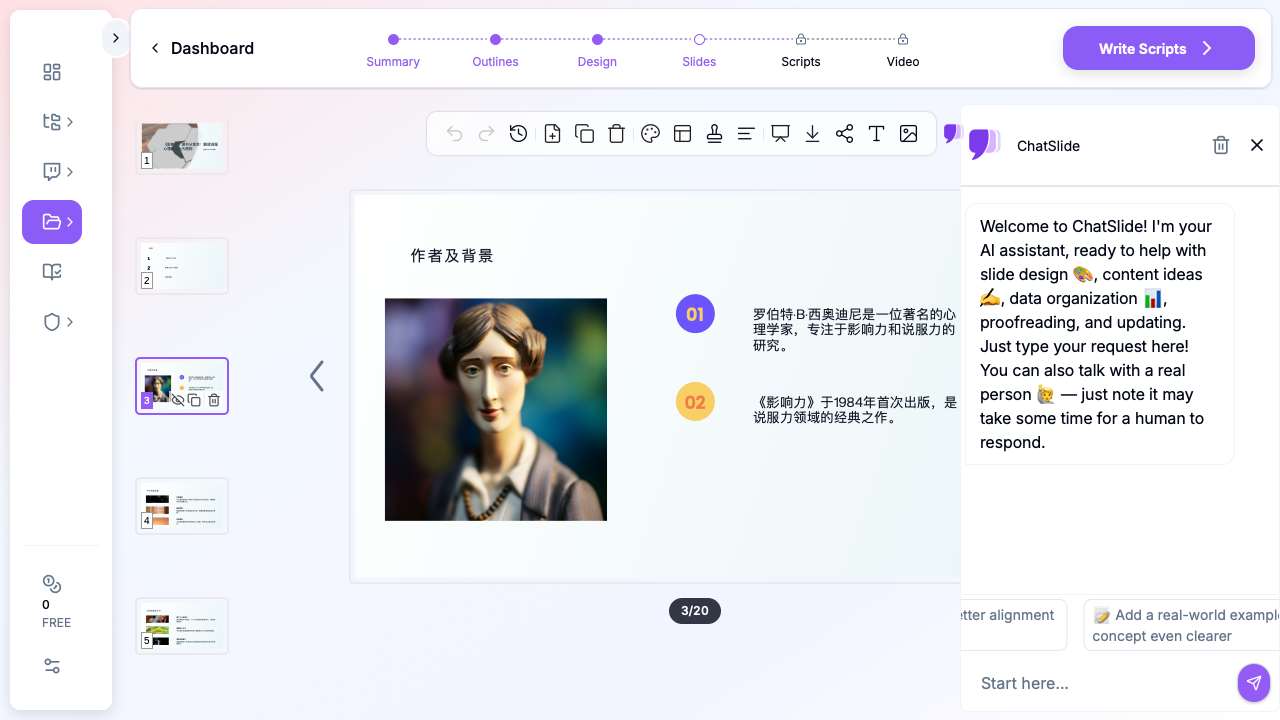
Task: Switch to the Outlines step
Action: [495, 50]
